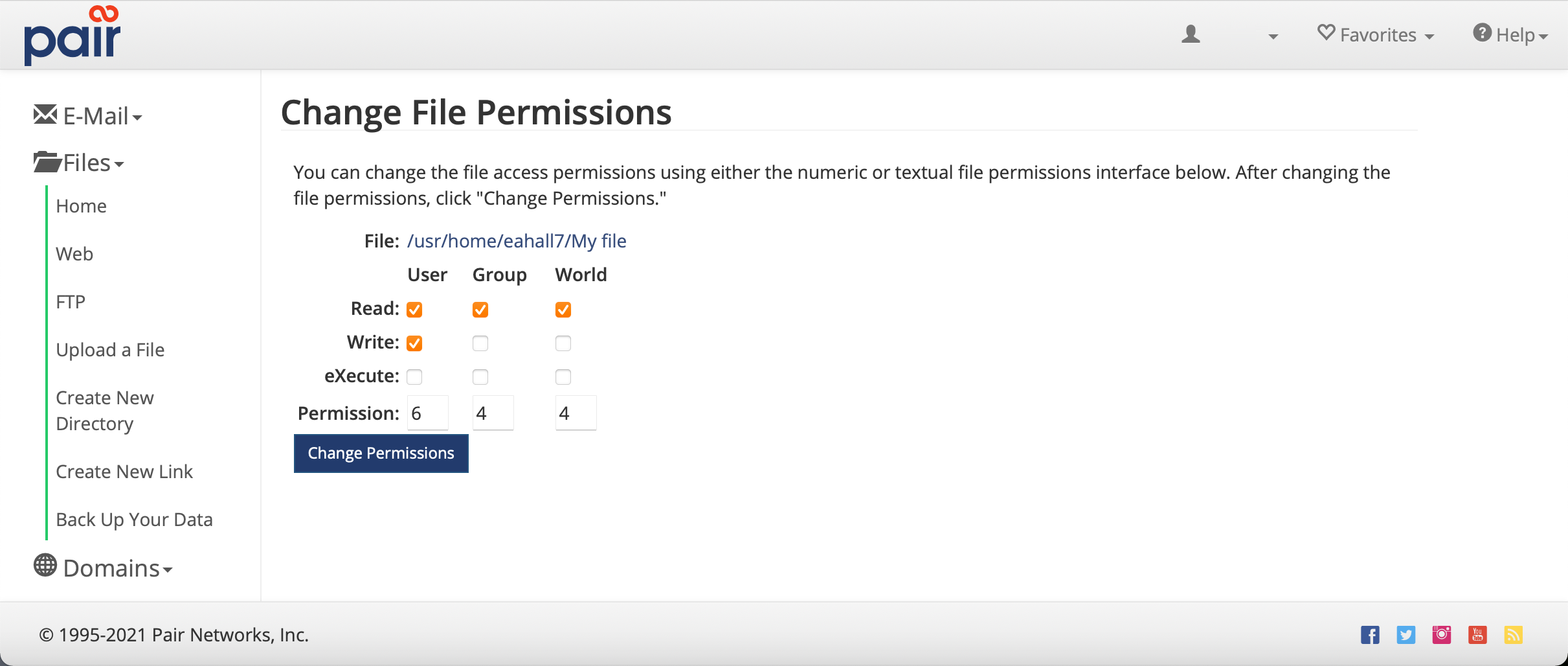Open the Twitter social icon
This screenshot has width=1568, height=666.
pos(1406,635)
